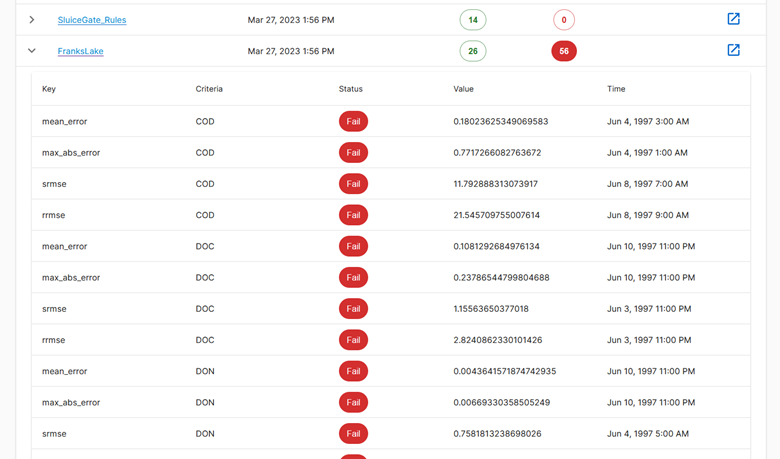Click the green 14 passed count badge

tap(473, 20)
